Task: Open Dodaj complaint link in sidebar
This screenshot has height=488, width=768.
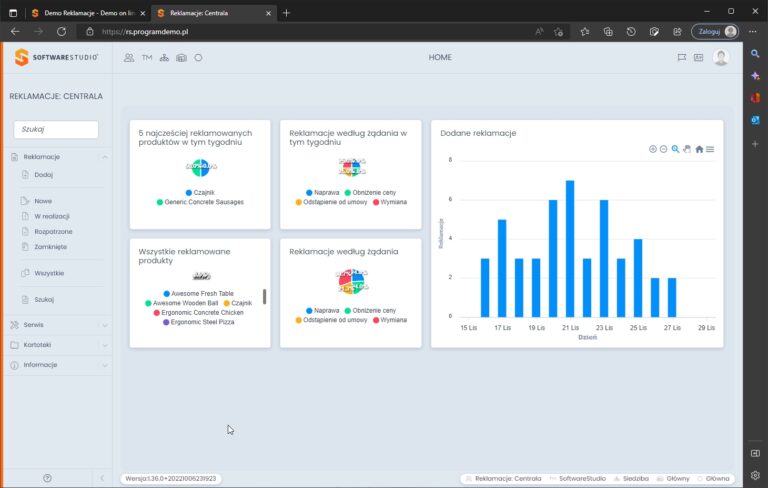Action: coord(43,174)
